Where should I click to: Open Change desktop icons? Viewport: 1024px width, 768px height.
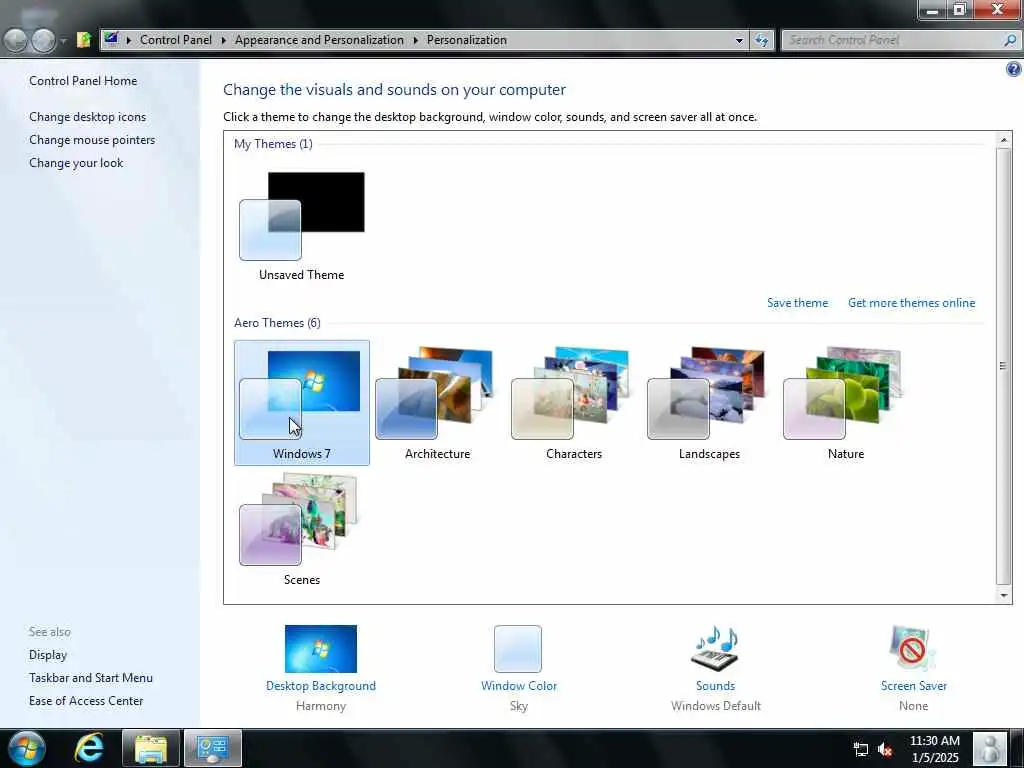click(88, 117)
